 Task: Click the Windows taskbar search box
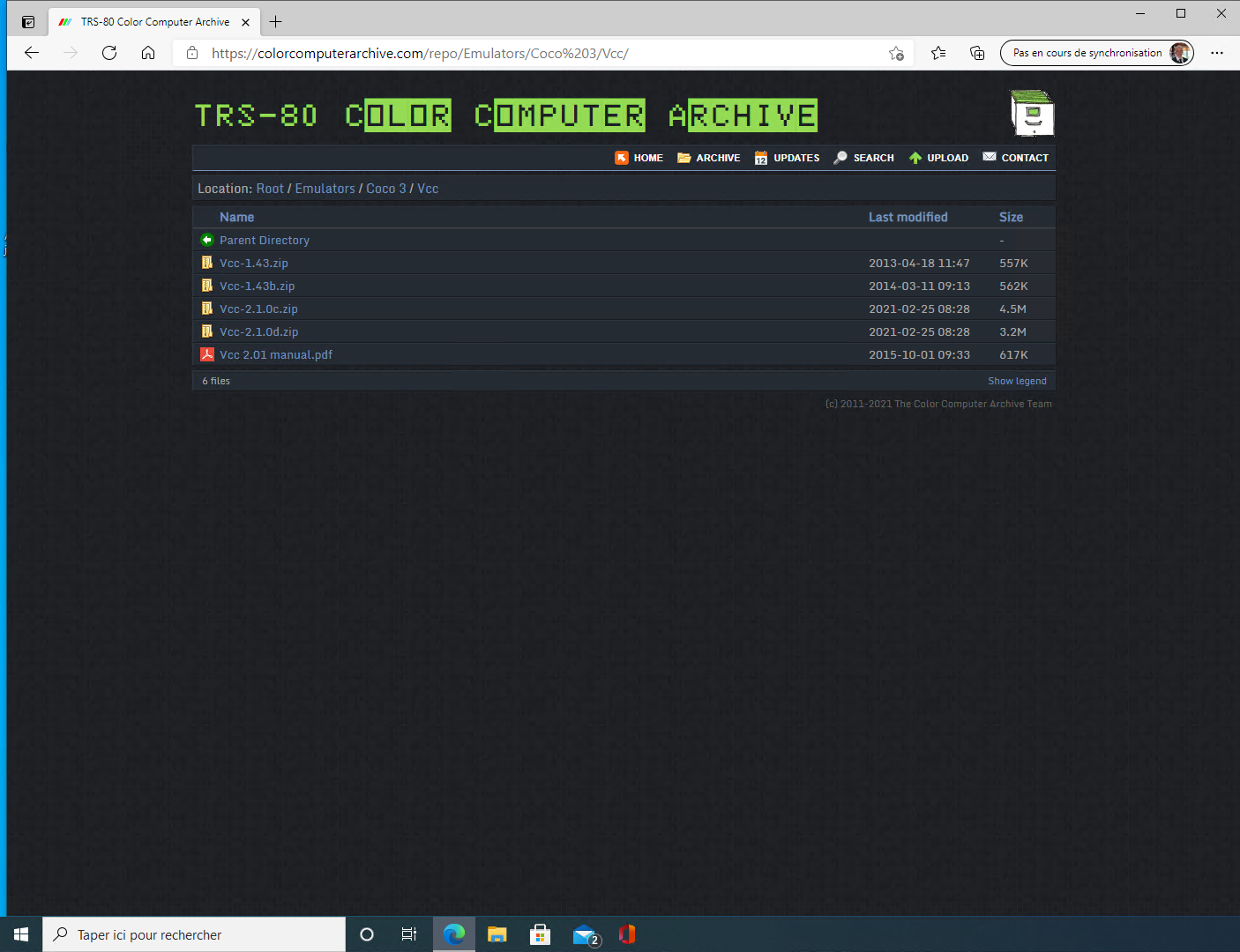point(194,934)
